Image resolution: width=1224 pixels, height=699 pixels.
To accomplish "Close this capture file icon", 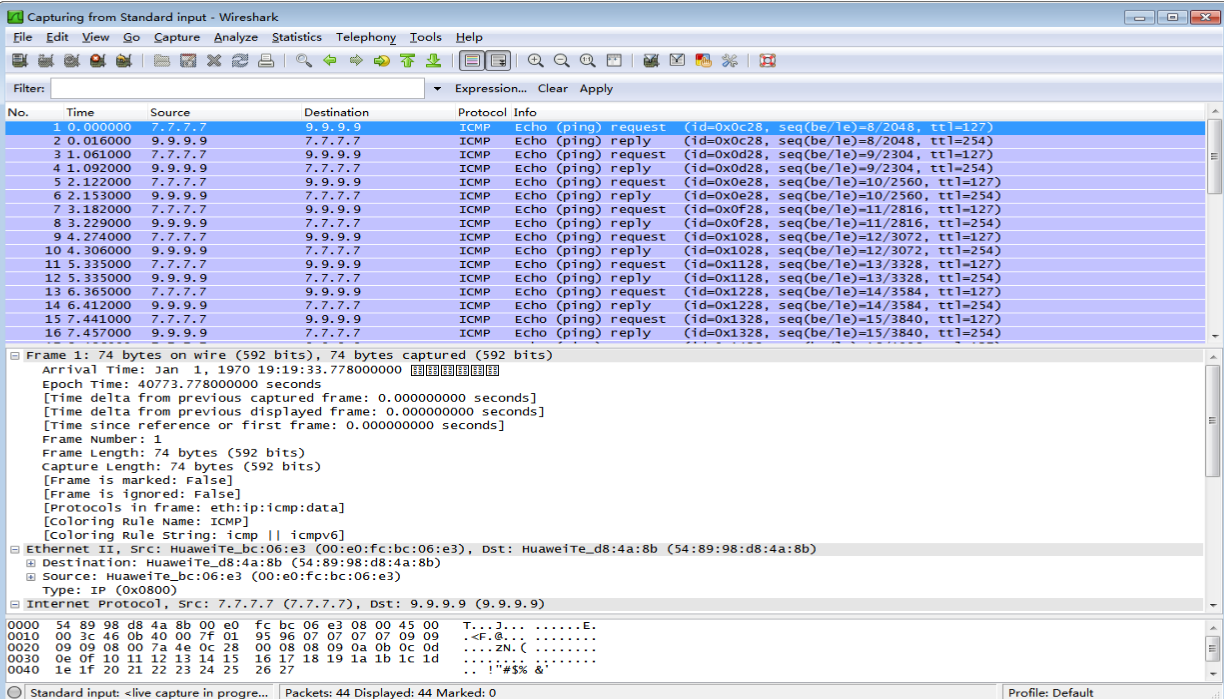I will [214, 61].
